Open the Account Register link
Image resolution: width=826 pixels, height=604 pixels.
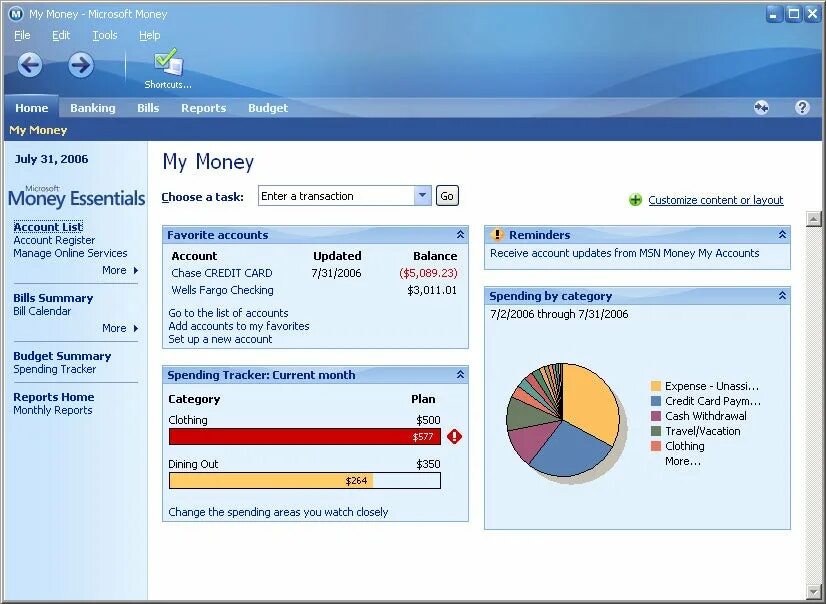[x=54, y=240]
